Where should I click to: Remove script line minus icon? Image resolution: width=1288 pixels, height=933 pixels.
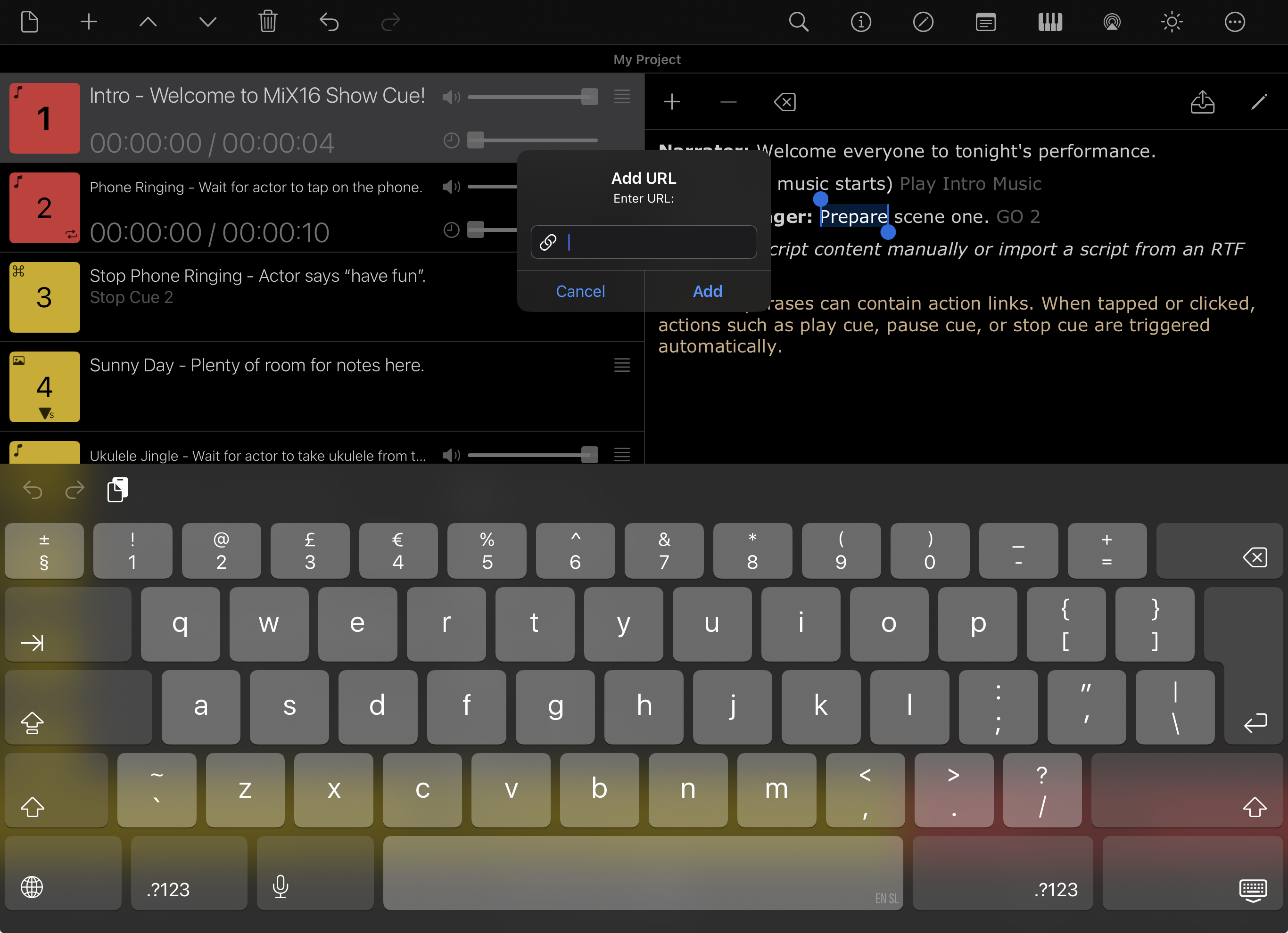point(728,102)
